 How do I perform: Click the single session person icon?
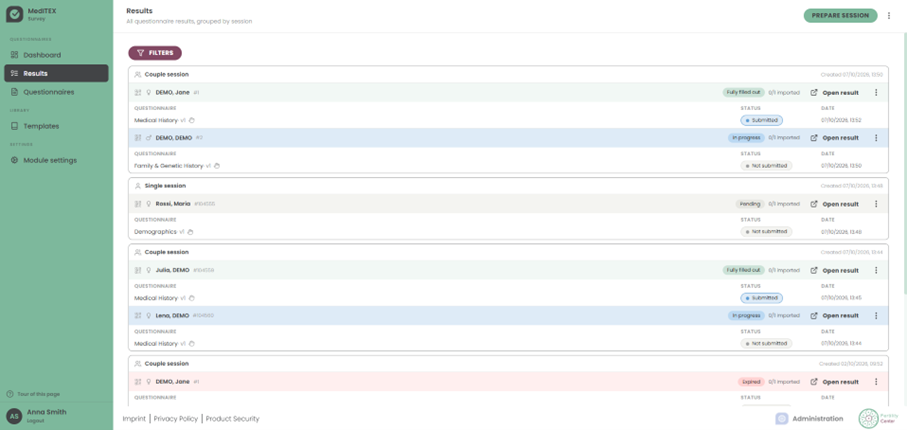coord(138,186)
